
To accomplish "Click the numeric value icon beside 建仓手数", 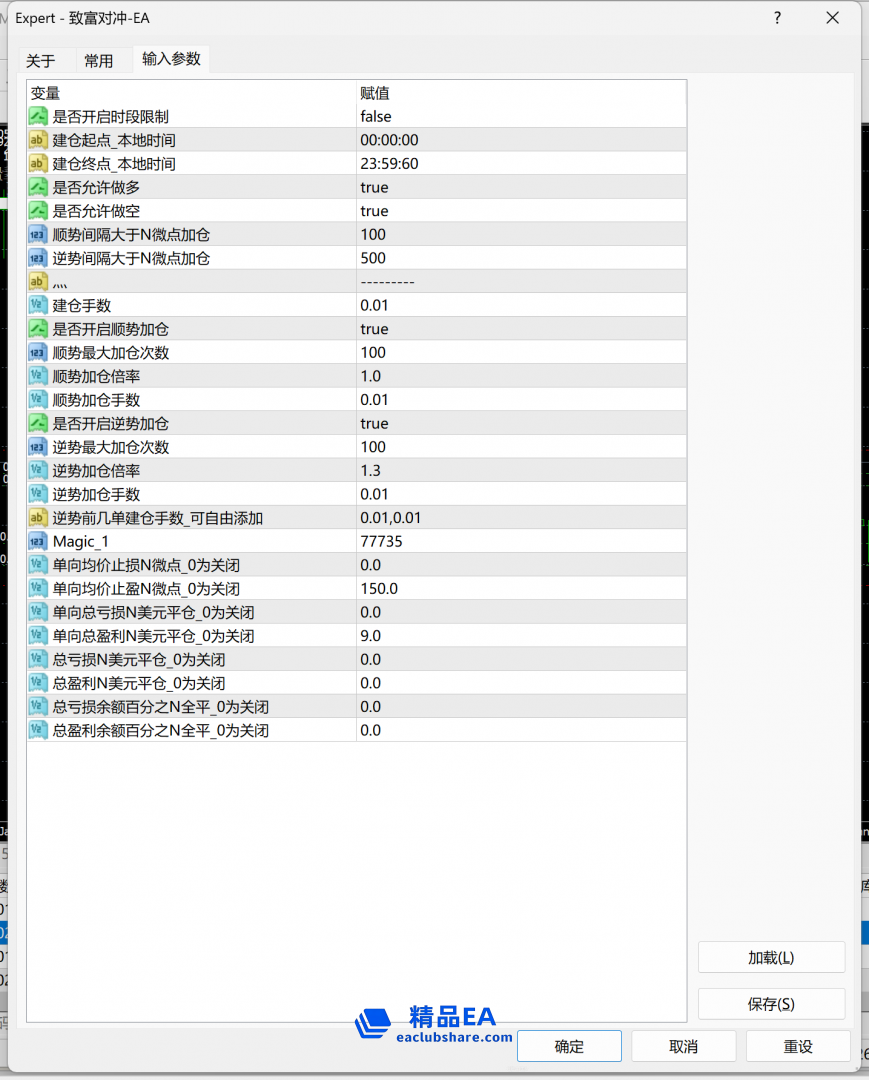I will tap(37, 305).
